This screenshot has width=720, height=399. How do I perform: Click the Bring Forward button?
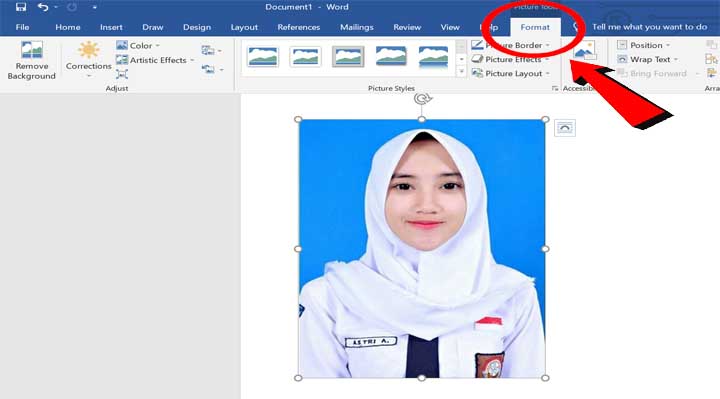652,73
